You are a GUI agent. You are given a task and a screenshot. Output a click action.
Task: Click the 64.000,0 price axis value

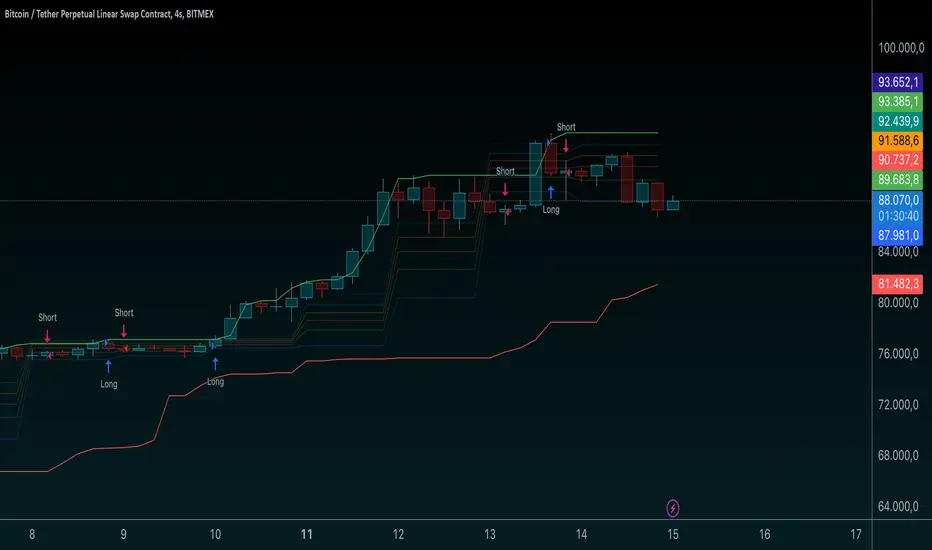[898, 507]
